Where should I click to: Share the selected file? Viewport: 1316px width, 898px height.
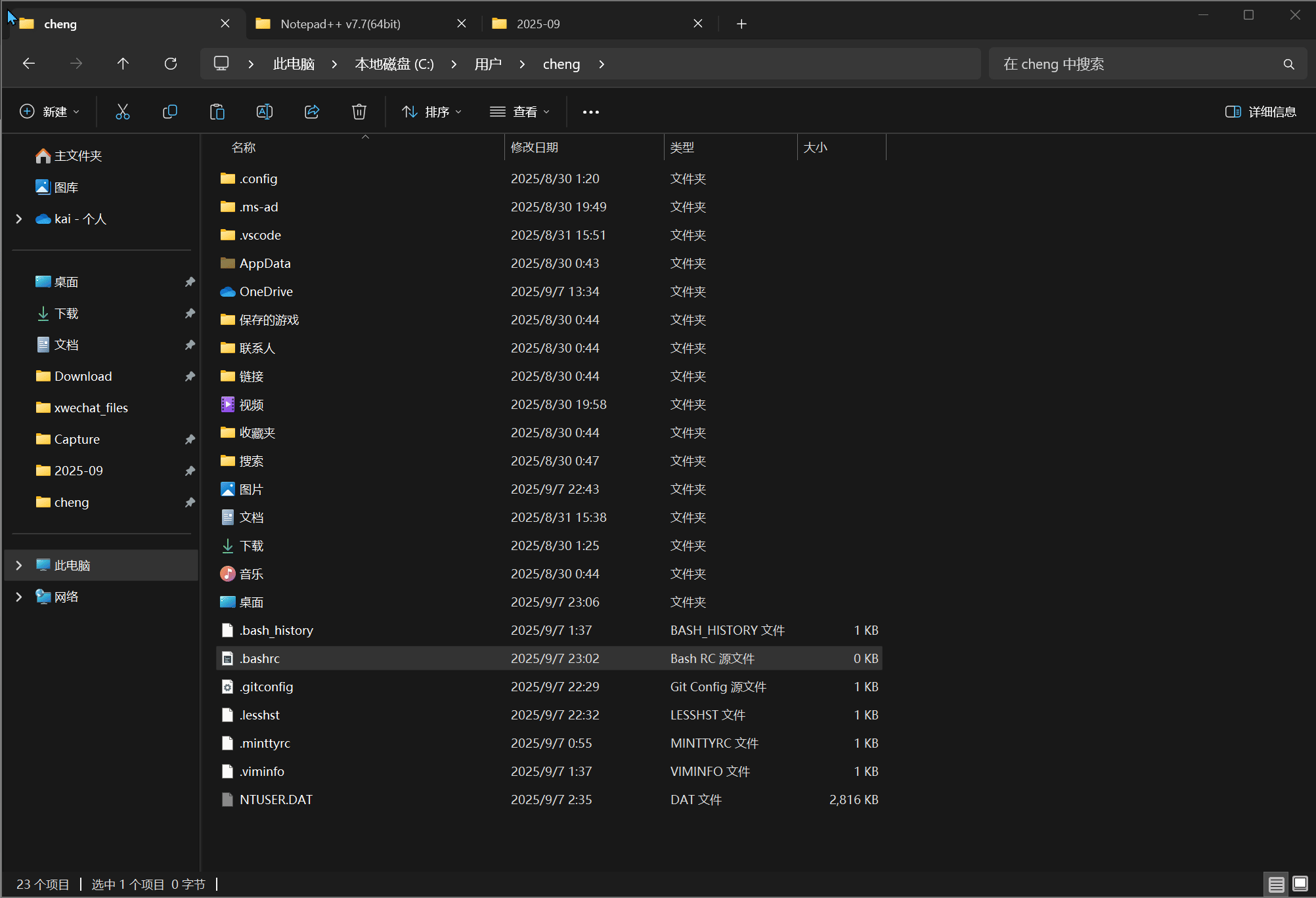tap(311, 111)
